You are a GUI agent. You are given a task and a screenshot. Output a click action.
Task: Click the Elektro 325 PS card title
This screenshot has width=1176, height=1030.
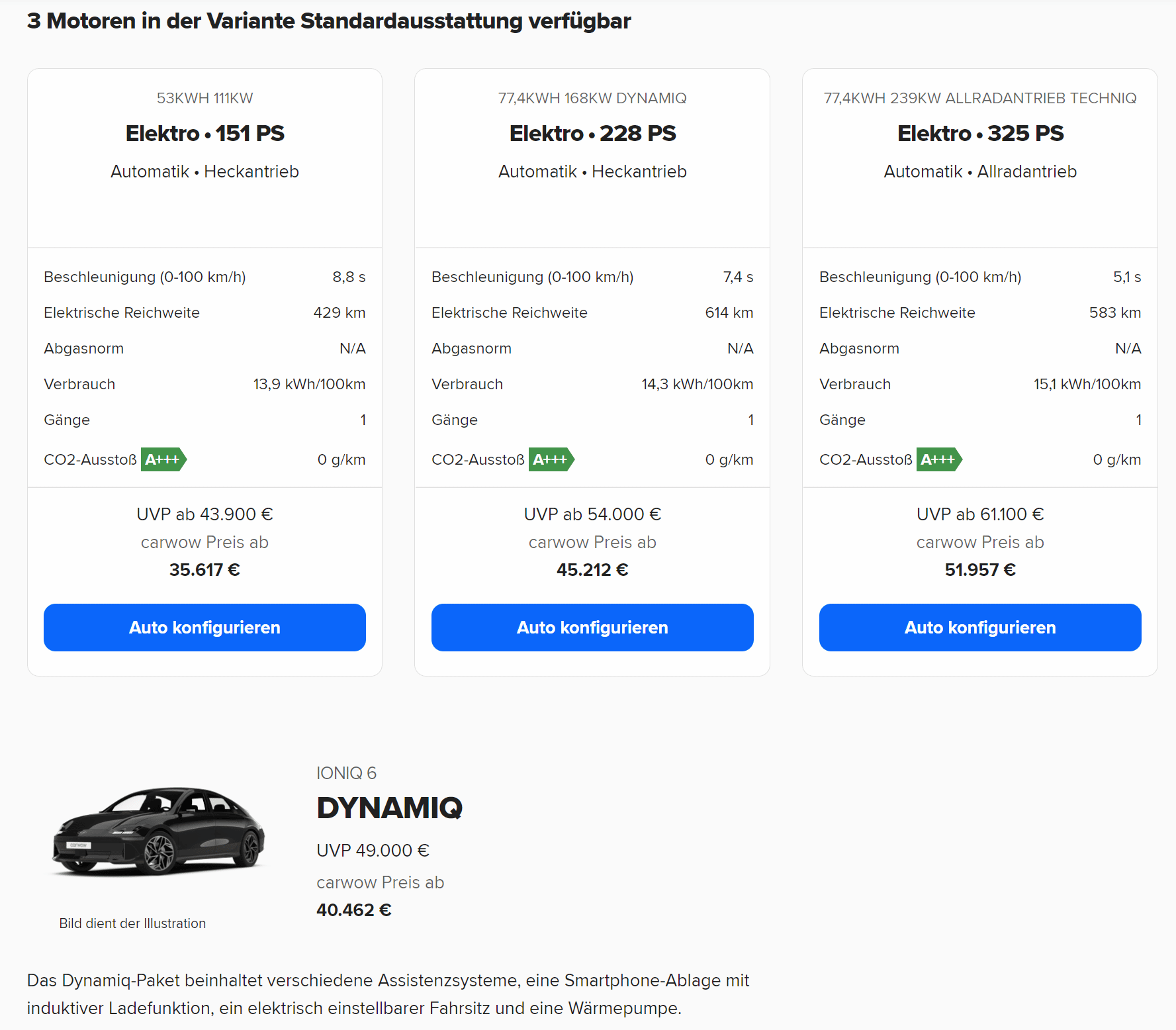click(980, 134)
